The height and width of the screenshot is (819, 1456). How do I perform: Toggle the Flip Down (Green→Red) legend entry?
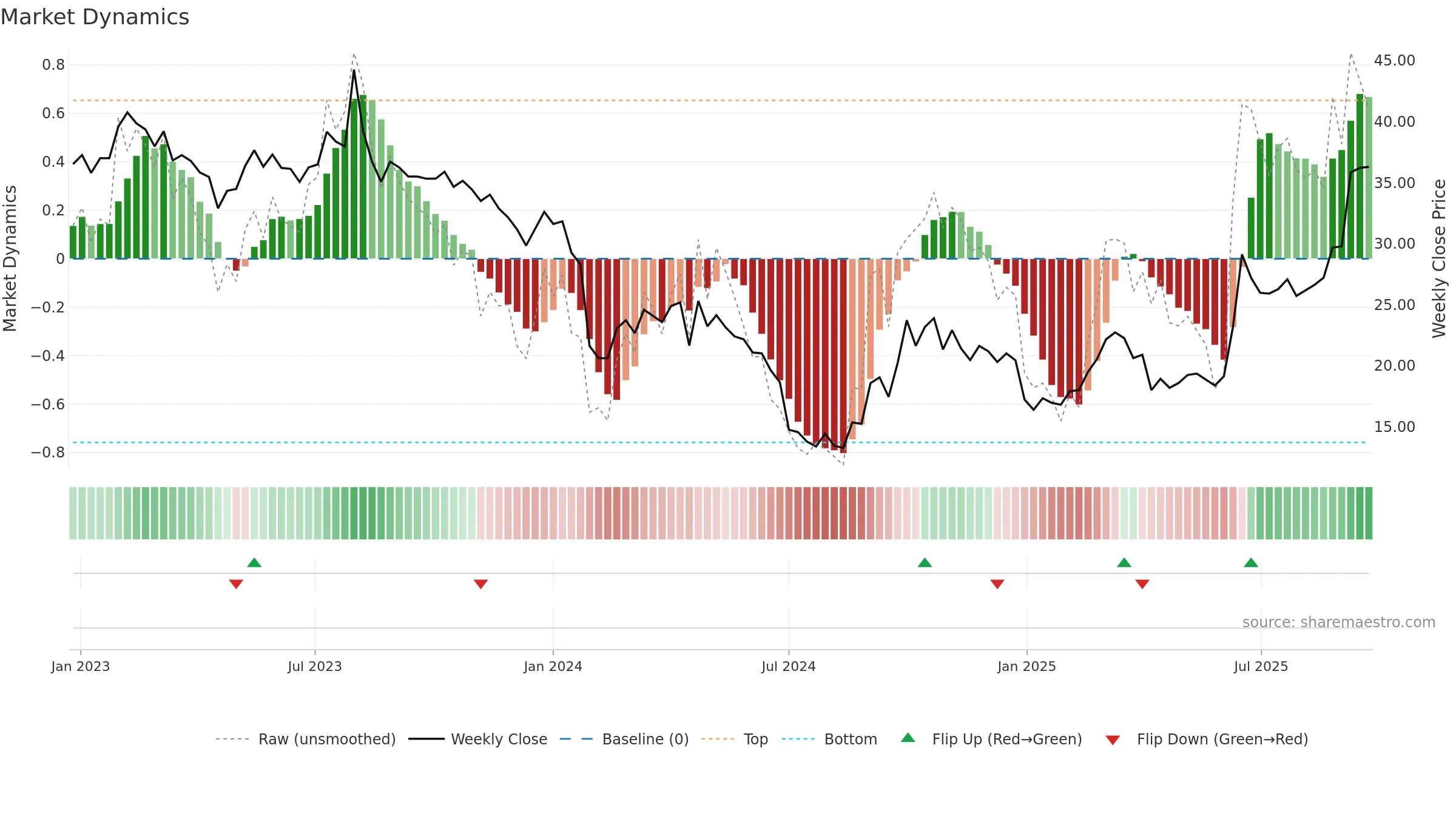1207,739
